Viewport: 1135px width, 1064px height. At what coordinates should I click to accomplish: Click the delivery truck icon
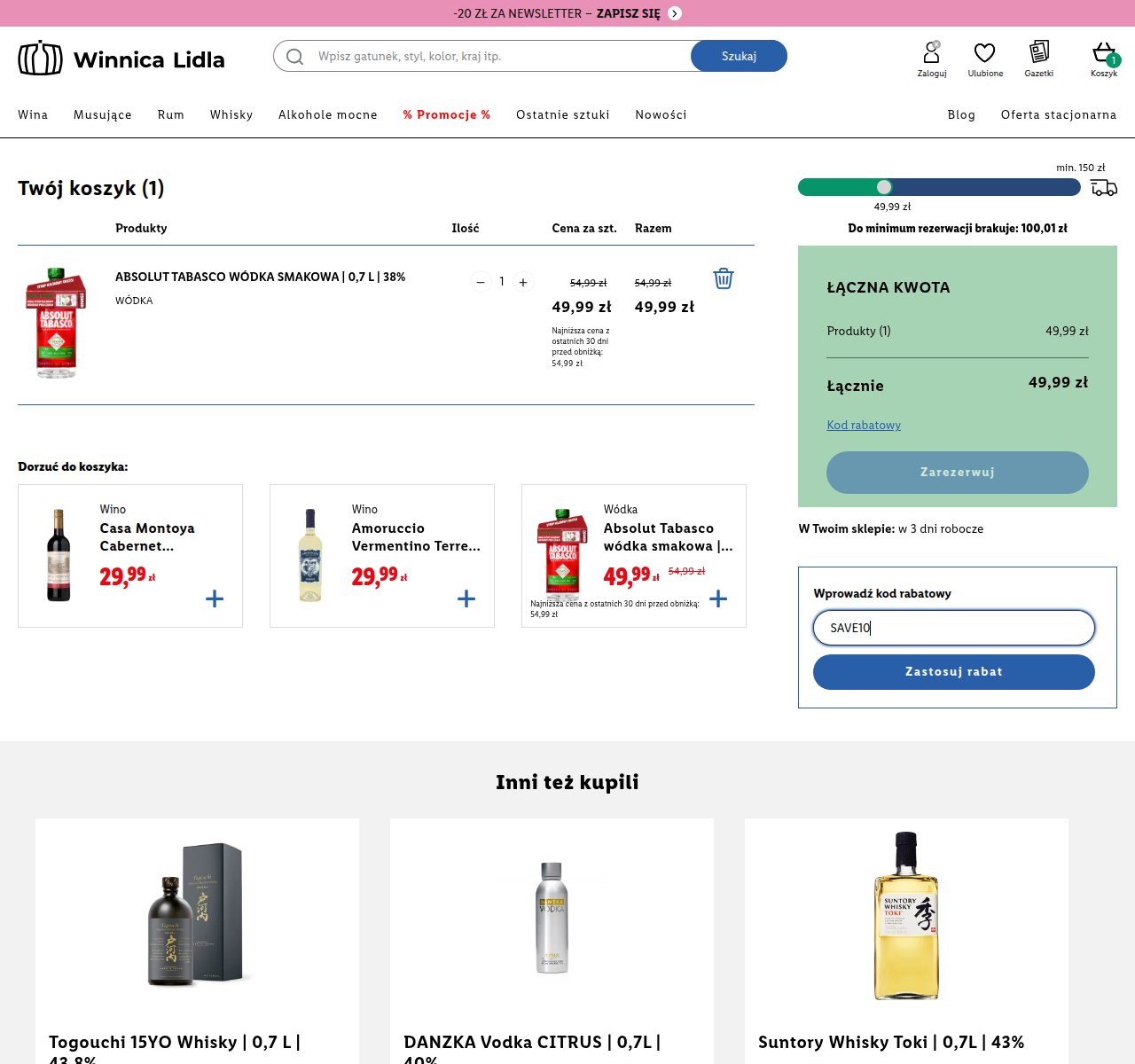(x=1104, y=187)
